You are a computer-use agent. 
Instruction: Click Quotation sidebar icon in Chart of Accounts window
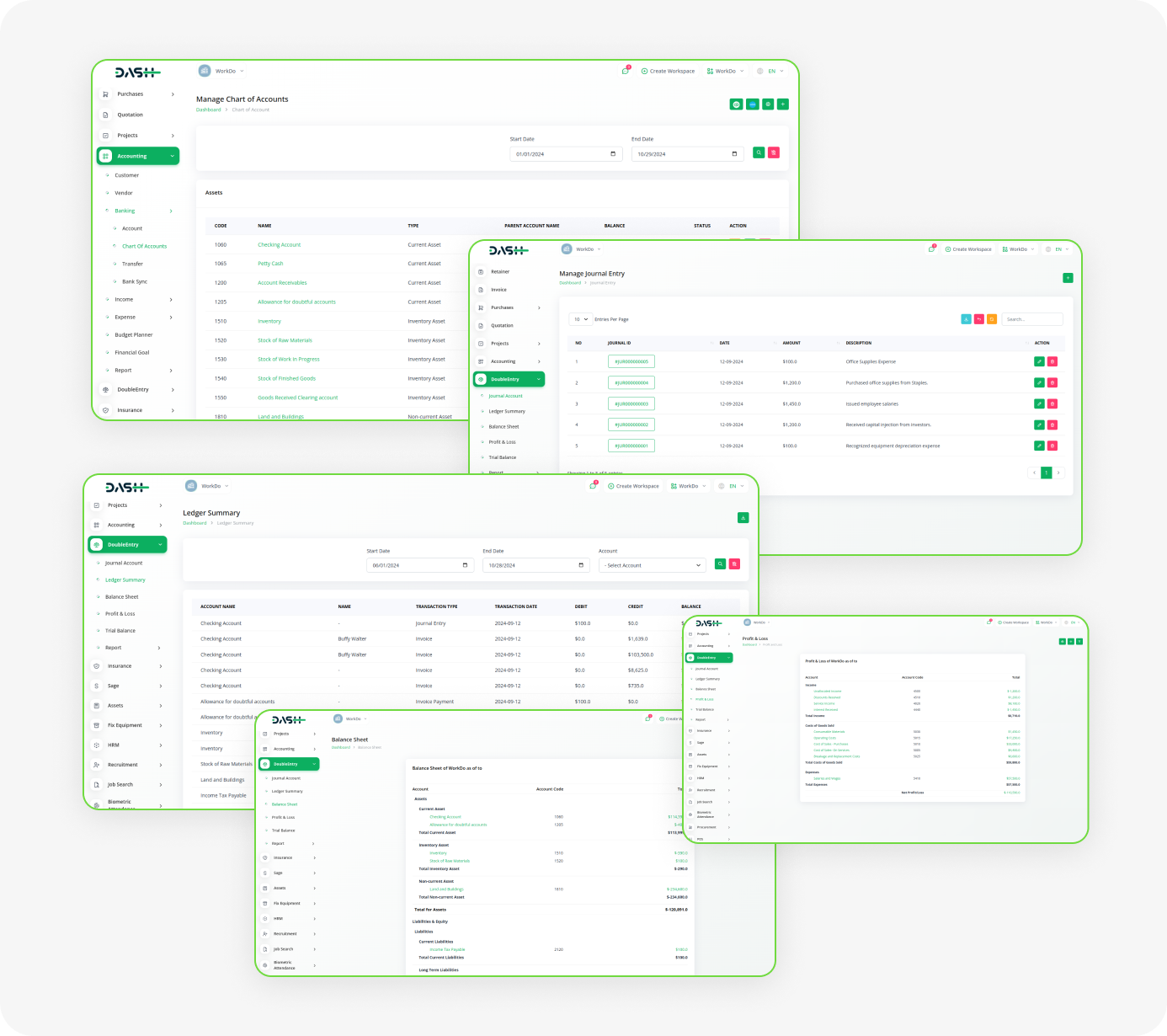(105, 115)
